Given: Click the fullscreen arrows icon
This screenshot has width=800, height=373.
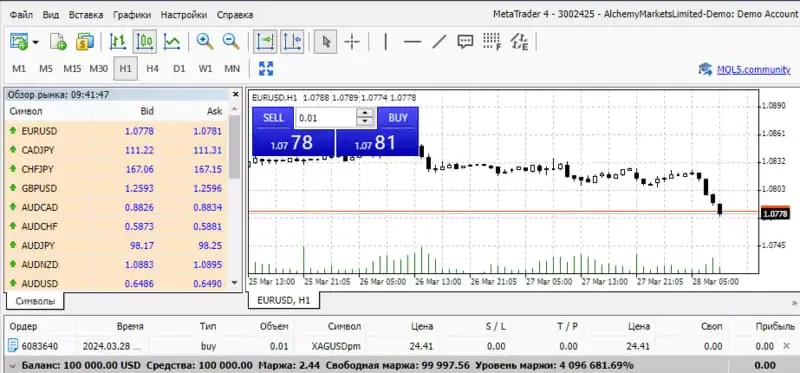Looking at the screenshot, I should coord(266,68).
